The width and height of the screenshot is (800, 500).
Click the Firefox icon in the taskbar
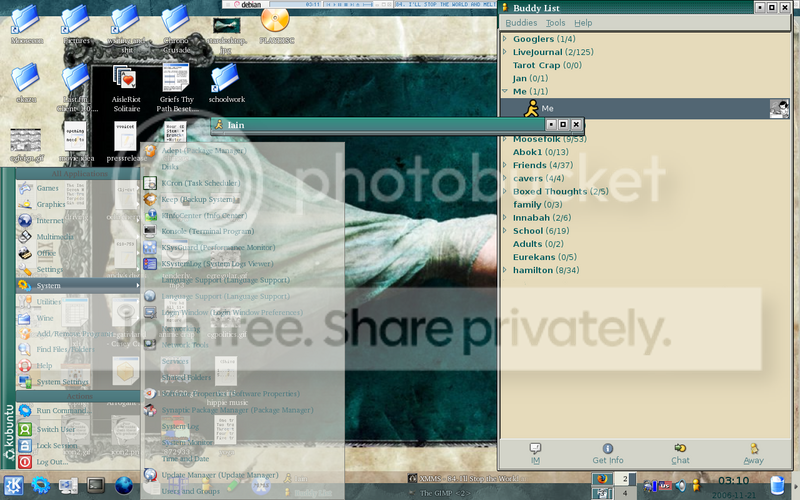(602, 479)
